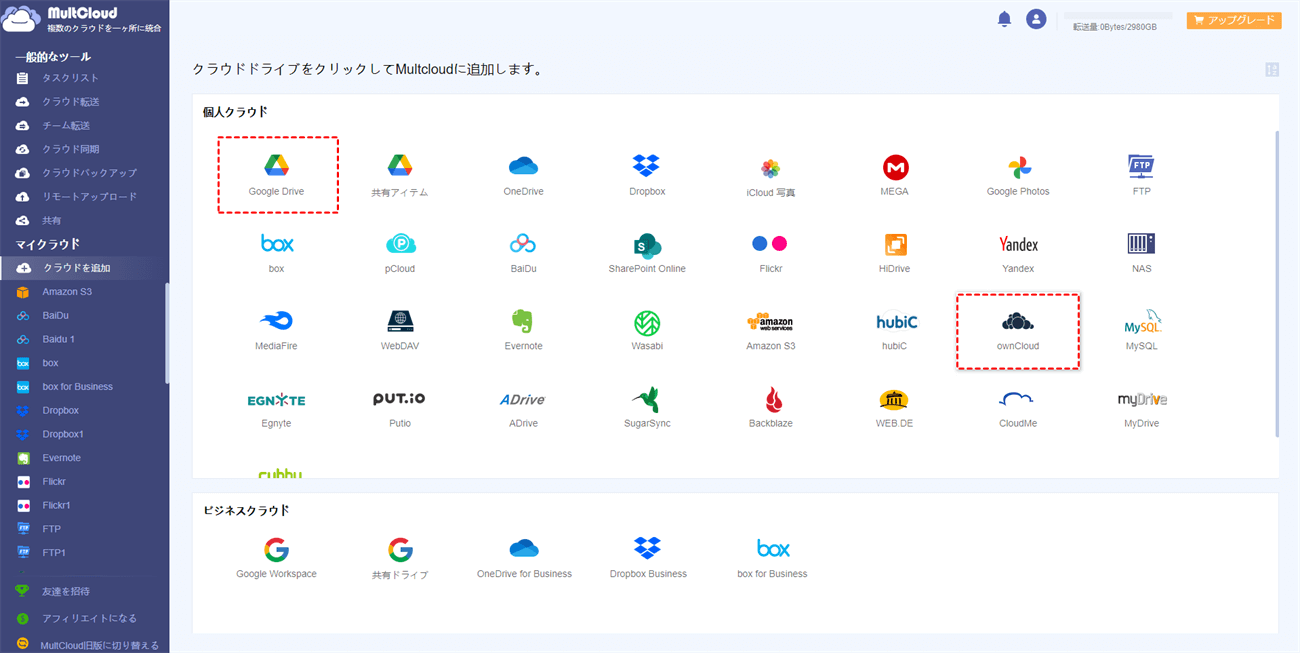Toggle layout view icon at top right
This screenshot has width=1300, height=653.
(1272, 69)
